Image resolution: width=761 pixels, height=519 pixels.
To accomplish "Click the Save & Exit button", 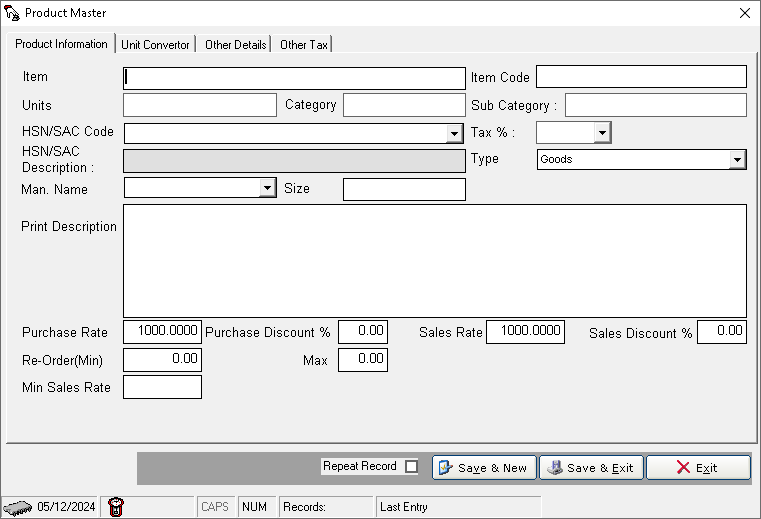I will pyautogui.click(x=592, y=468).
